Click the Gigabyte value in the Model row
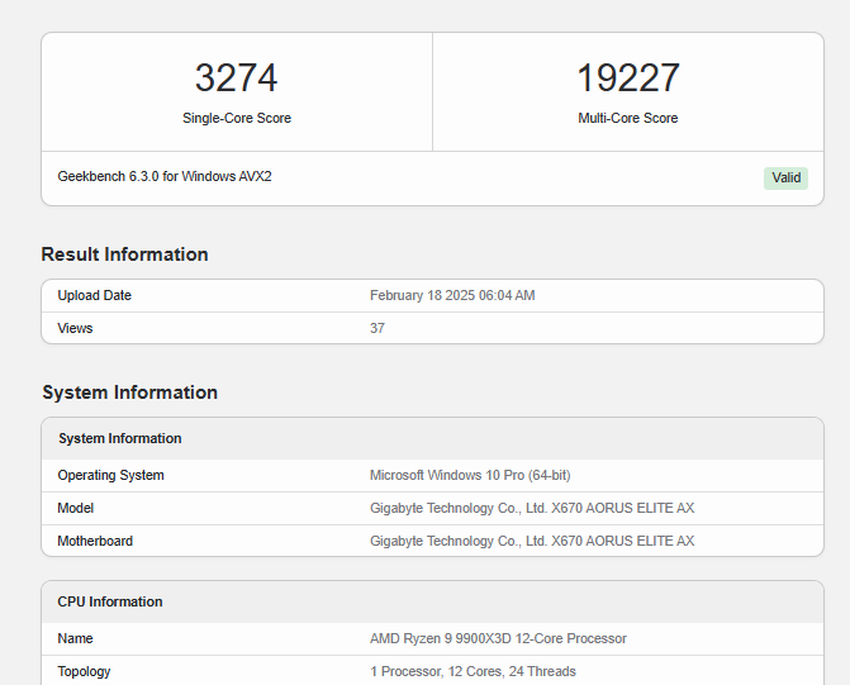The height and width of the screenshot is (685, 850). (531, 508)
